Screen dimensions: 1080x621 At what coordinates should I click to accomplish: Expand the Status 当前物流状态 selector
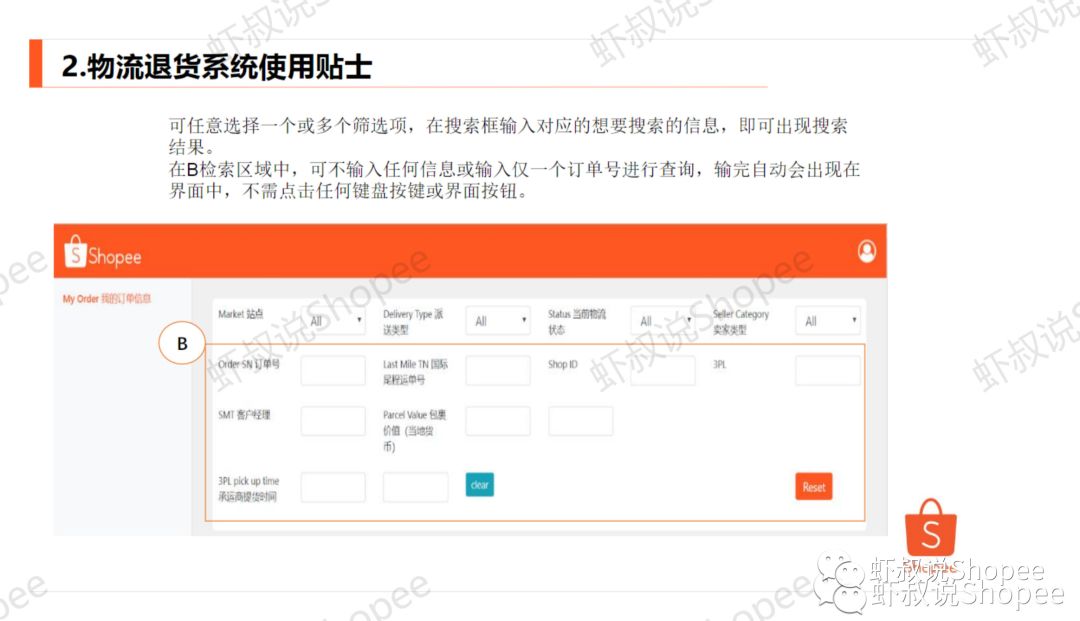(661, 319)
